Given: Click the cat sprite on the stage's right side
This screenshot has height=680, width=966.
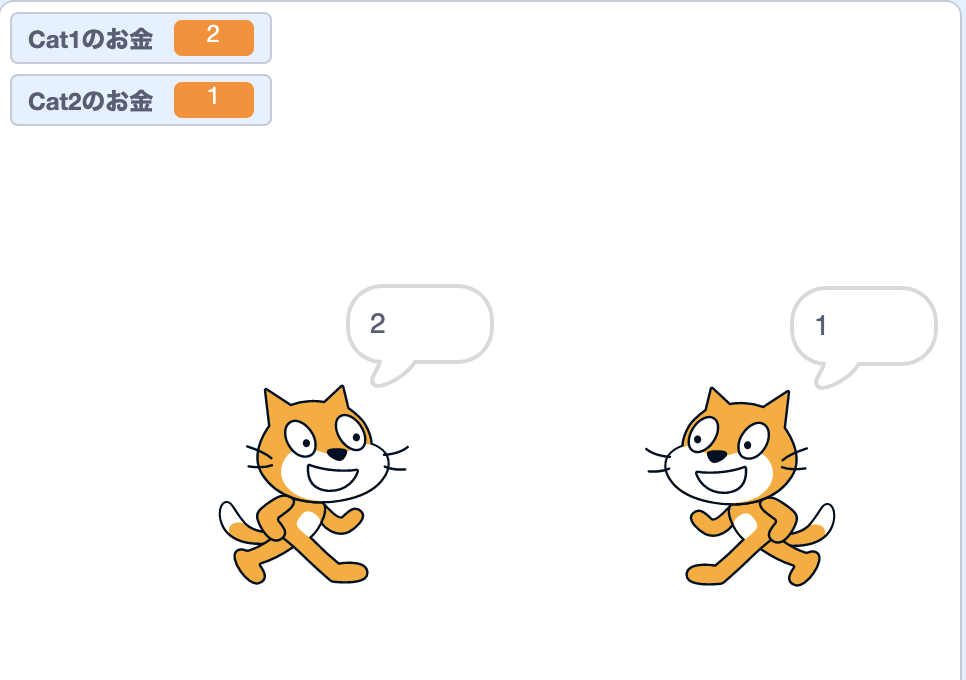Looking at the screenshot, I should pyautogui.click(x=741, y=487).
